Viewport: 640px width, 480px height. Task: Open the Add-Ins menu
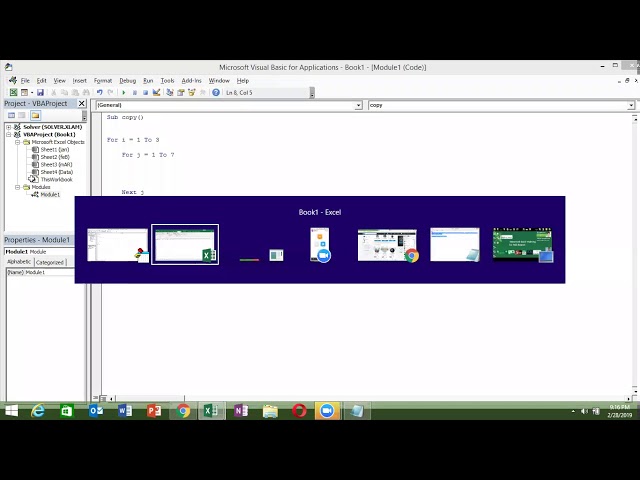[191, 81]
